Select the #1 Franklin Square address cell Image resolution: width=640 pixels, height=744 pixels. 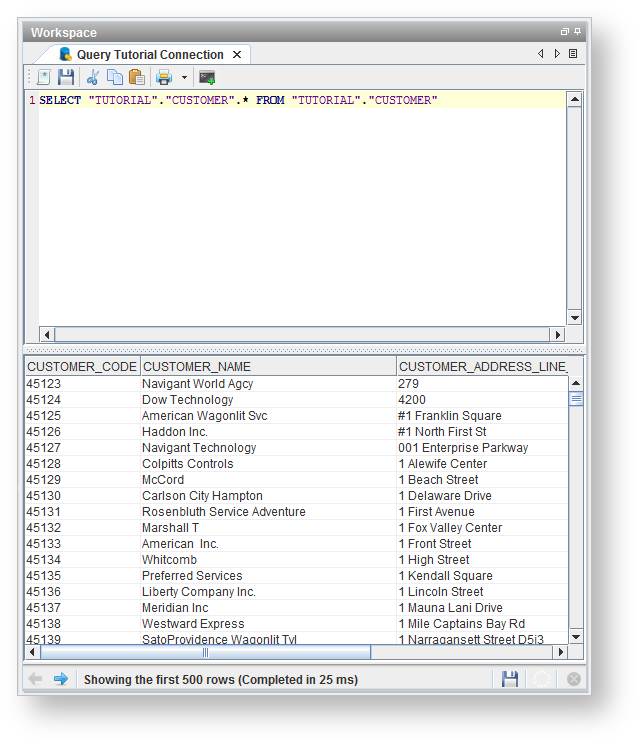coord(482,416)
